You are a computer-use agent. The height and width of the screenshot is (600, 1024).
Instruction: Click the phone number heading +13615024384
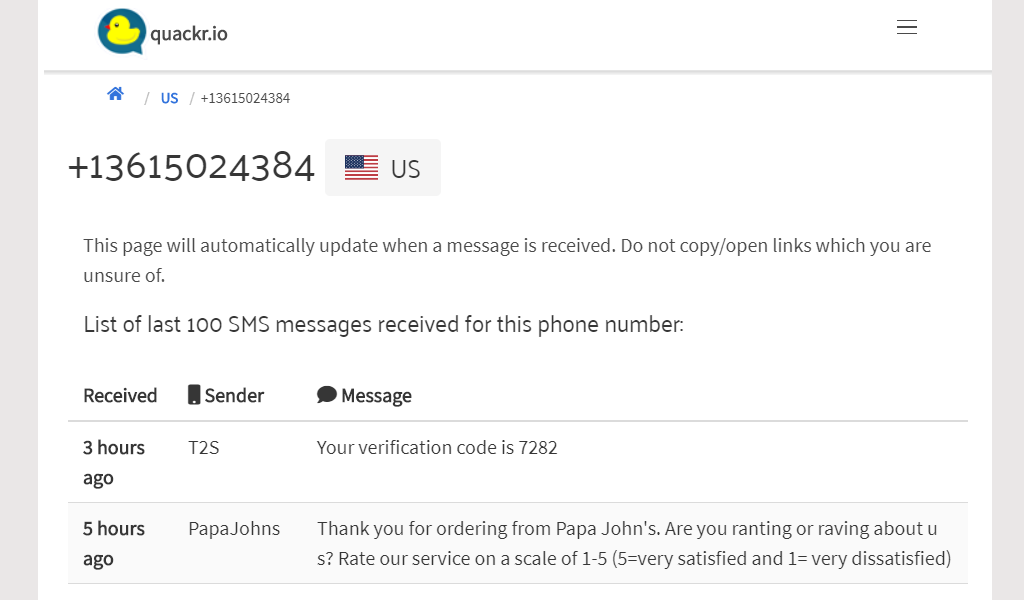coord(191,167)
